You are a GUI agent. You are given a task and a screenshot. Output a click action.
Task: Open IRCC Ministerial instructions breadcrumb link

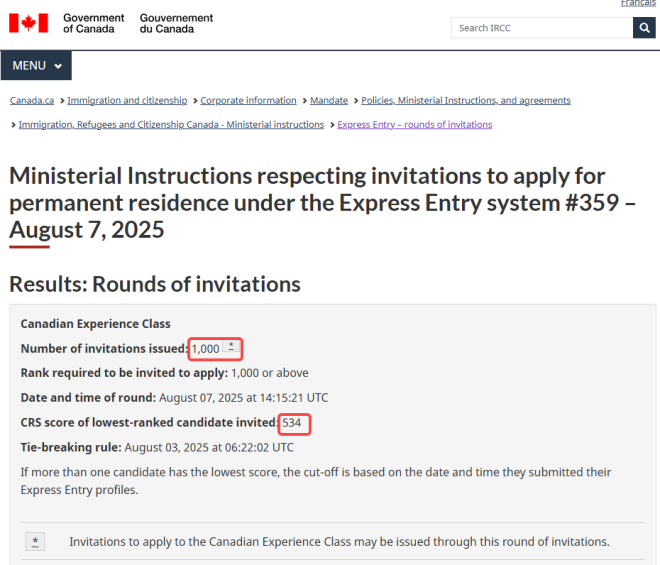[171, 125]
